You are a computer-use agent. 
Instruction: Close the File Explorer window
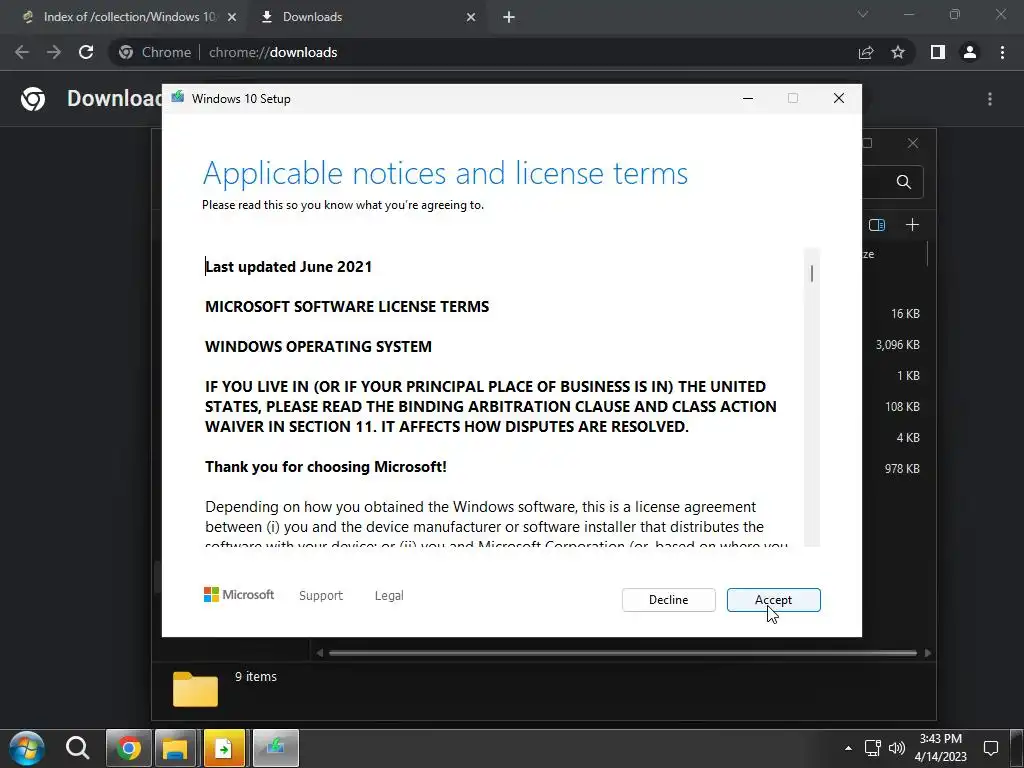pos(913,143)
